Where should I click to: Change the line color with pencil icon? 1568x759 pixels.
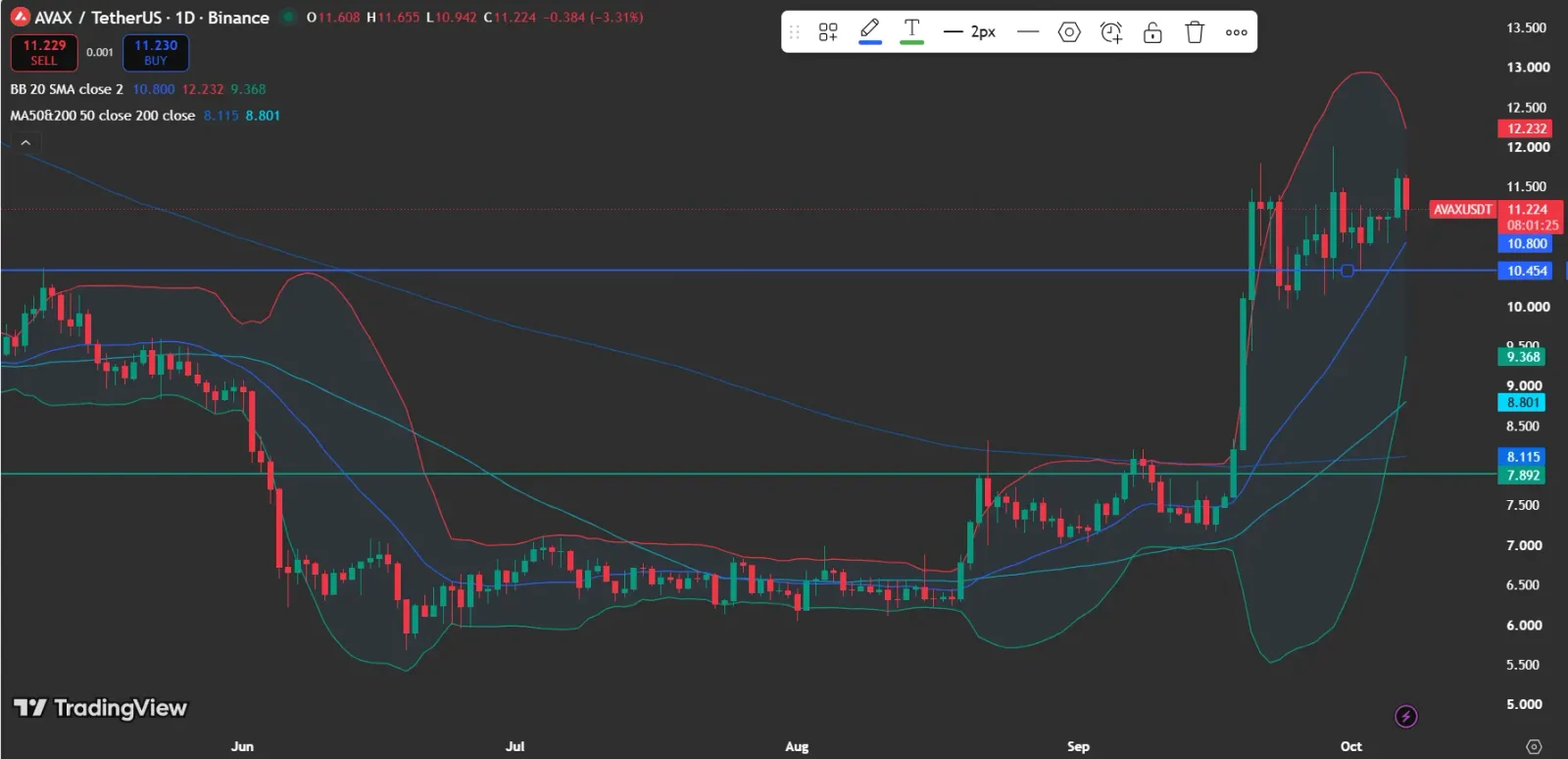click(869, 31)
